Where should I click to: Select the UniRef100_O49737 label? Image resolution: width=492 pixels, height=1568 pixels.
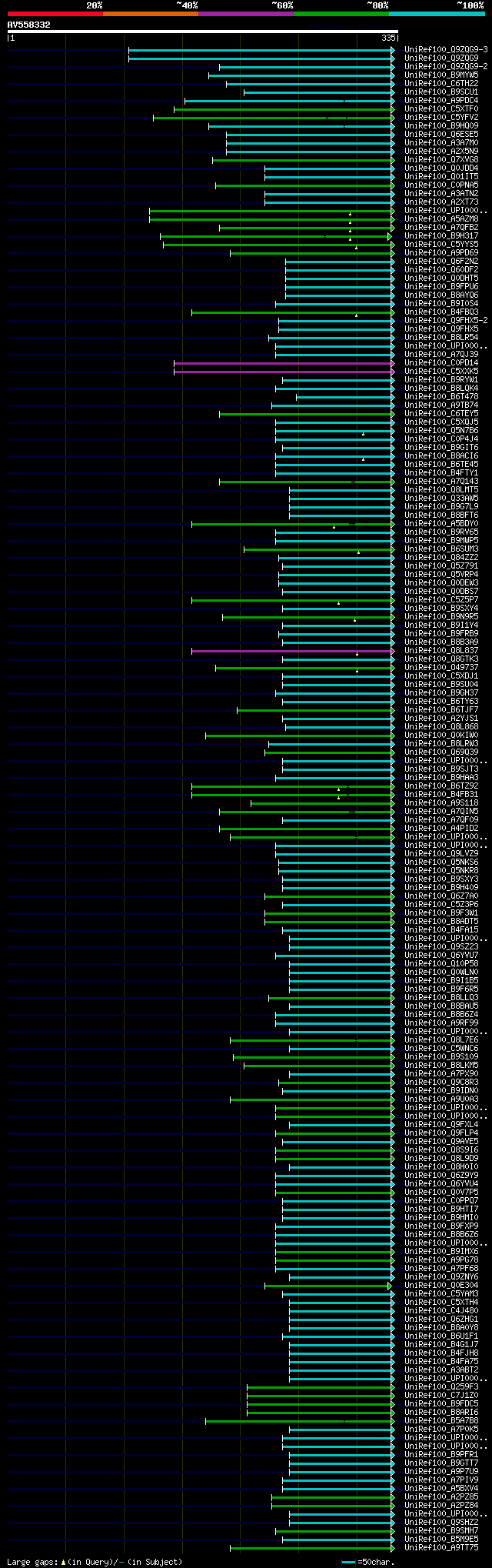[x=442, y=667]
